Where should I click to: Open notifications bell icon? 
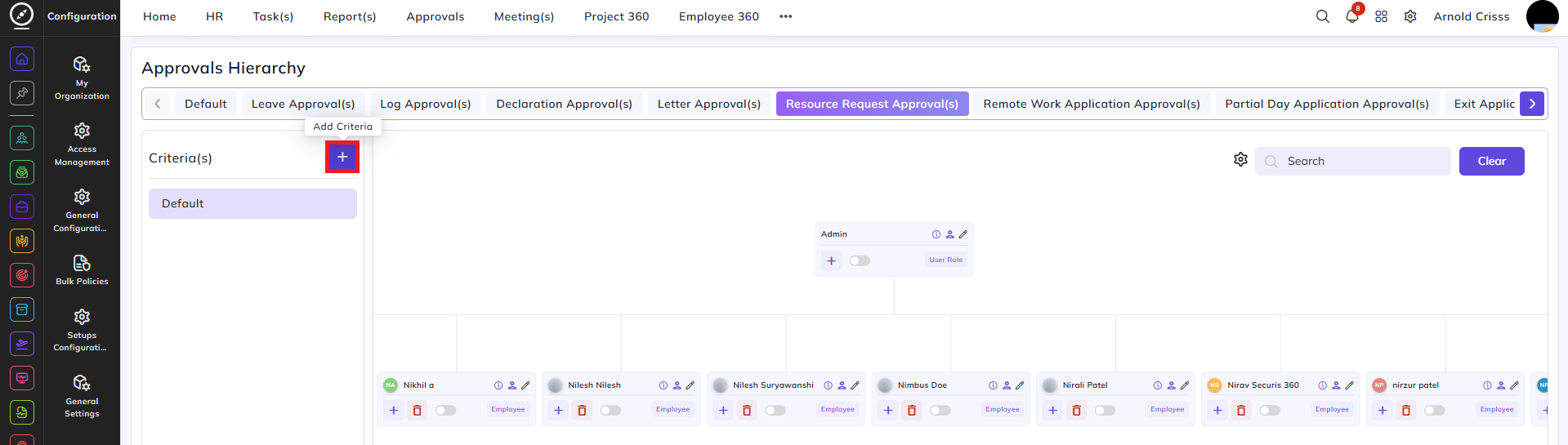[x=1352, y=16]
